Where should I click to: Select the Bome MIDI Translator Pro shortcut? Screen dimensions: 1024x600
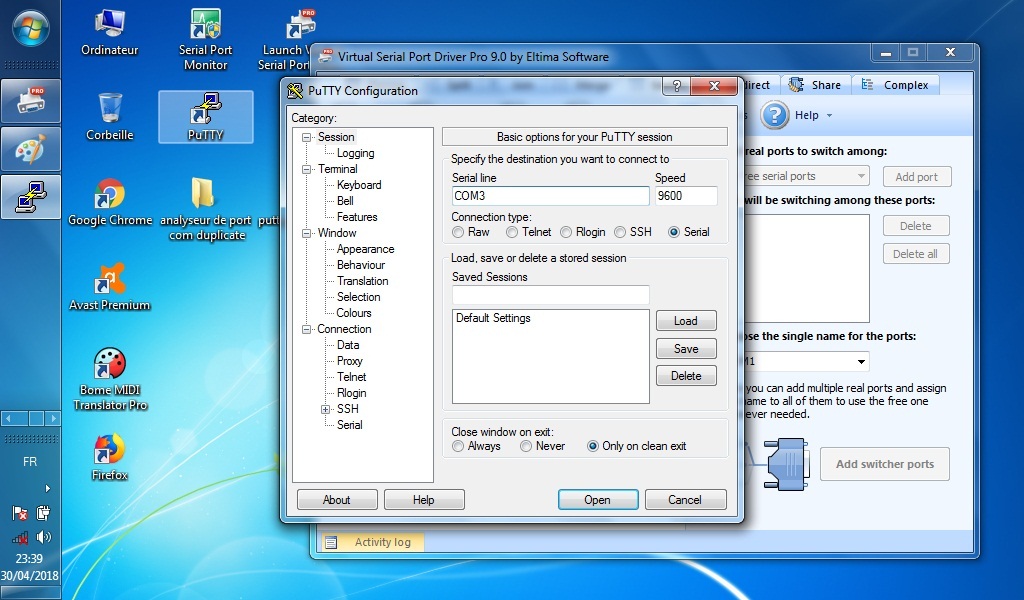coord(110,379)
